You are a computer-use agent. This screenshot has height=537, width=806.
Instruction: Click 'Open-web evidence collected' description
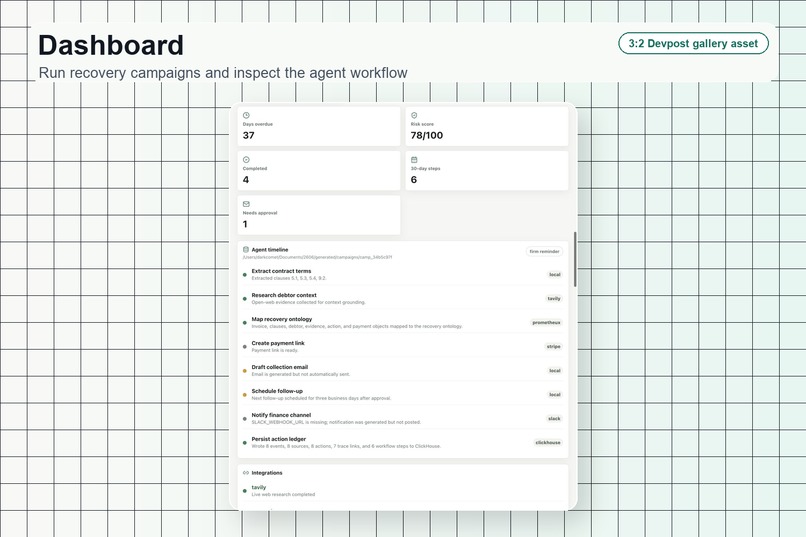click(x=308, y=302)
